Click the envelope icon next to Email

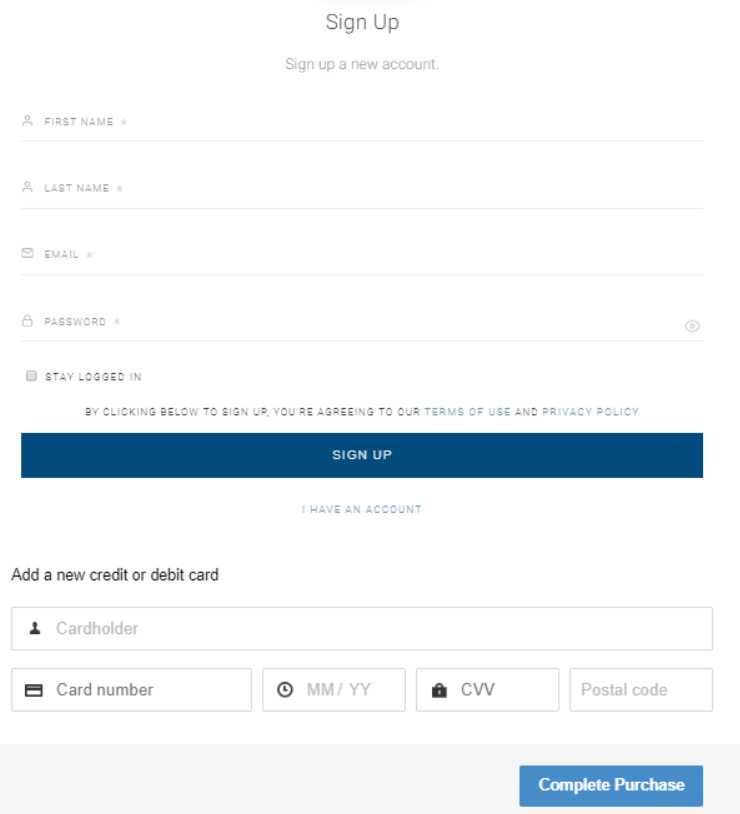coord(28,253)
